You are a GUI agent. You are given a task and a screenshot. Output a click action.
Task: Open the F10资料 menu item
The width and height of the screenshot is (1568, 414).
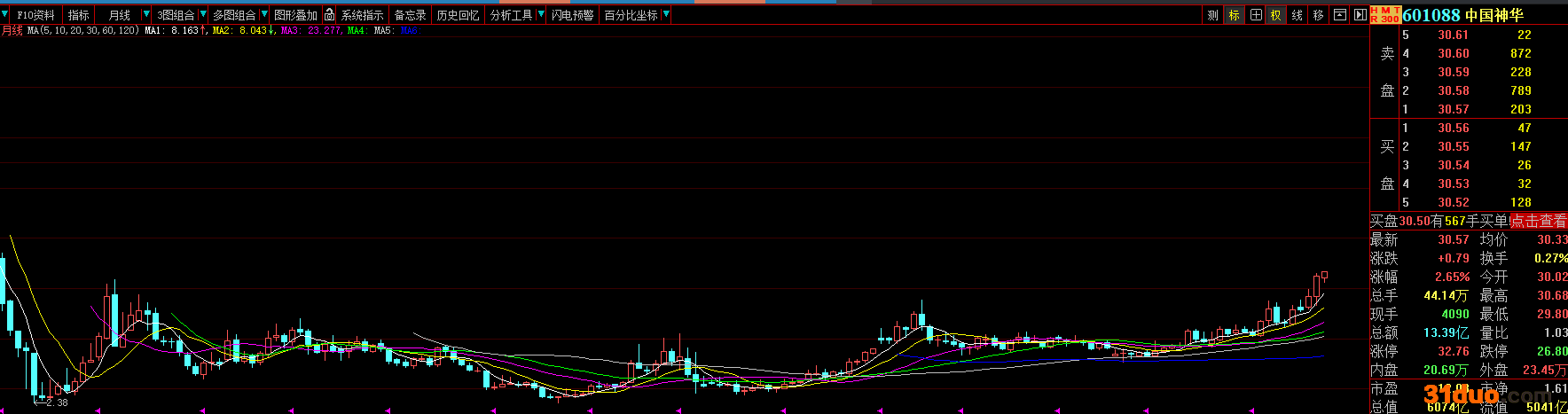(35, 15)
